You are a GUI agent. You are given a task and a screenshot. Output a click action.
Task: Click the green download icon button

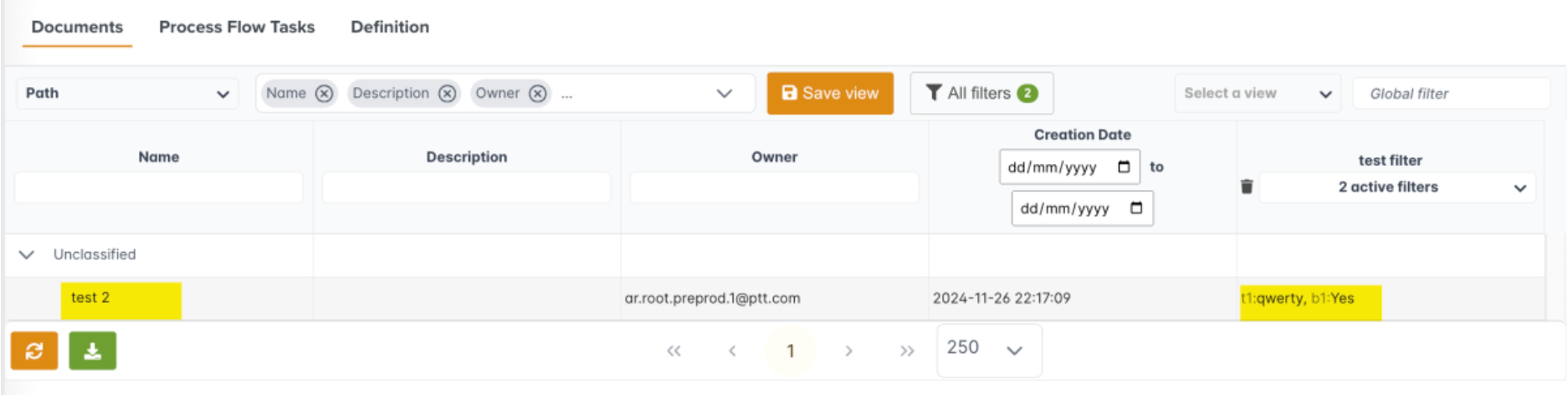(x=93, y=351)
